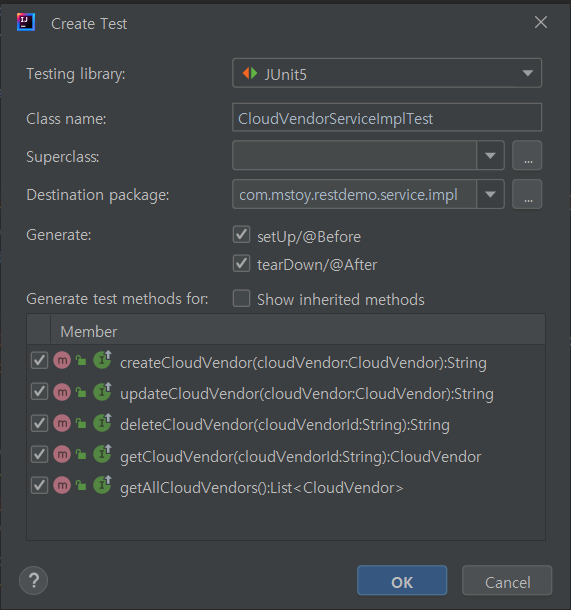This screenshot has height=610, width=571.
Task: Expand the Superclass dropdown arrow
Action: (490, 156)
